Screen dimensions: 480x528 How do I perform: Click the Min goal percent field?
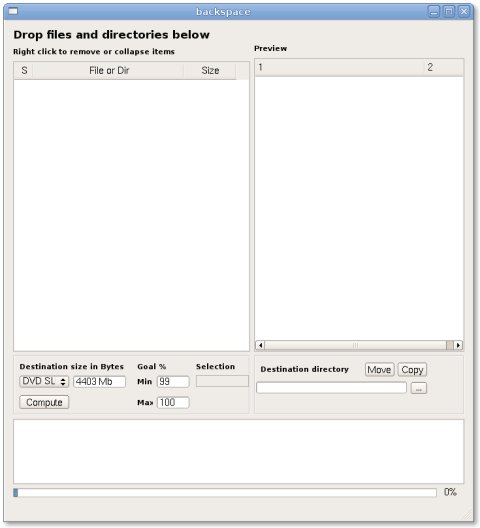click(173, 382)
